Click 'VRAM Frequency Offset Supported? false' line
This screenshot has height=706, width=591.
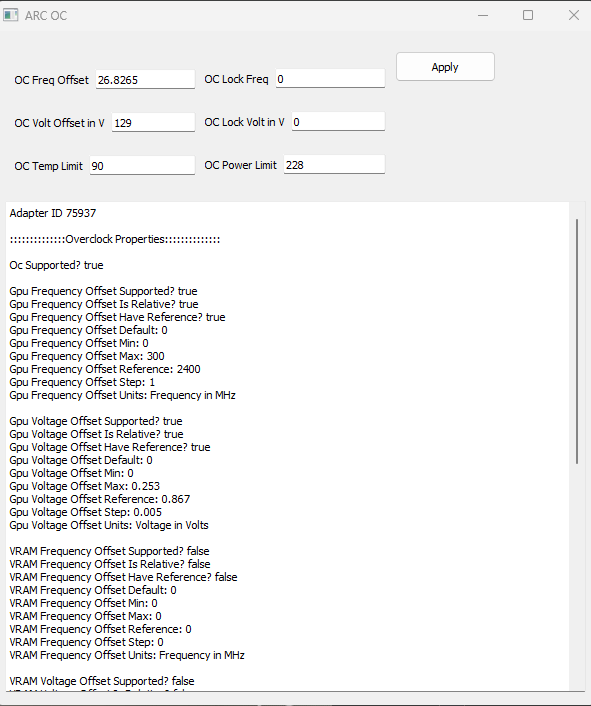[x=109, y=552]
